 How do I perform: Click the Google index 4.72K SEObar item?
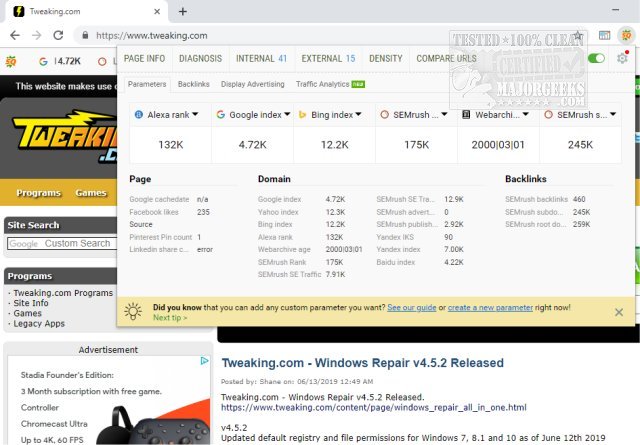(60, 62)
